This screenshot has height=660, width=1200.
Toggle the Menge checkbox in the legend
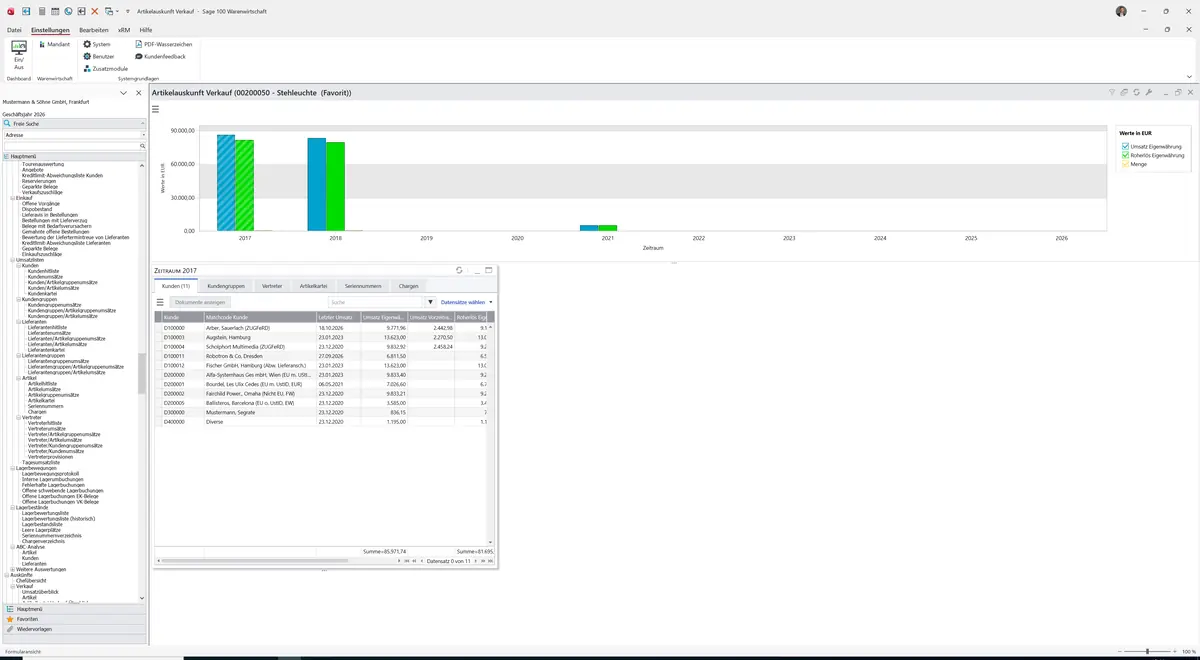tap(1125, 164)
